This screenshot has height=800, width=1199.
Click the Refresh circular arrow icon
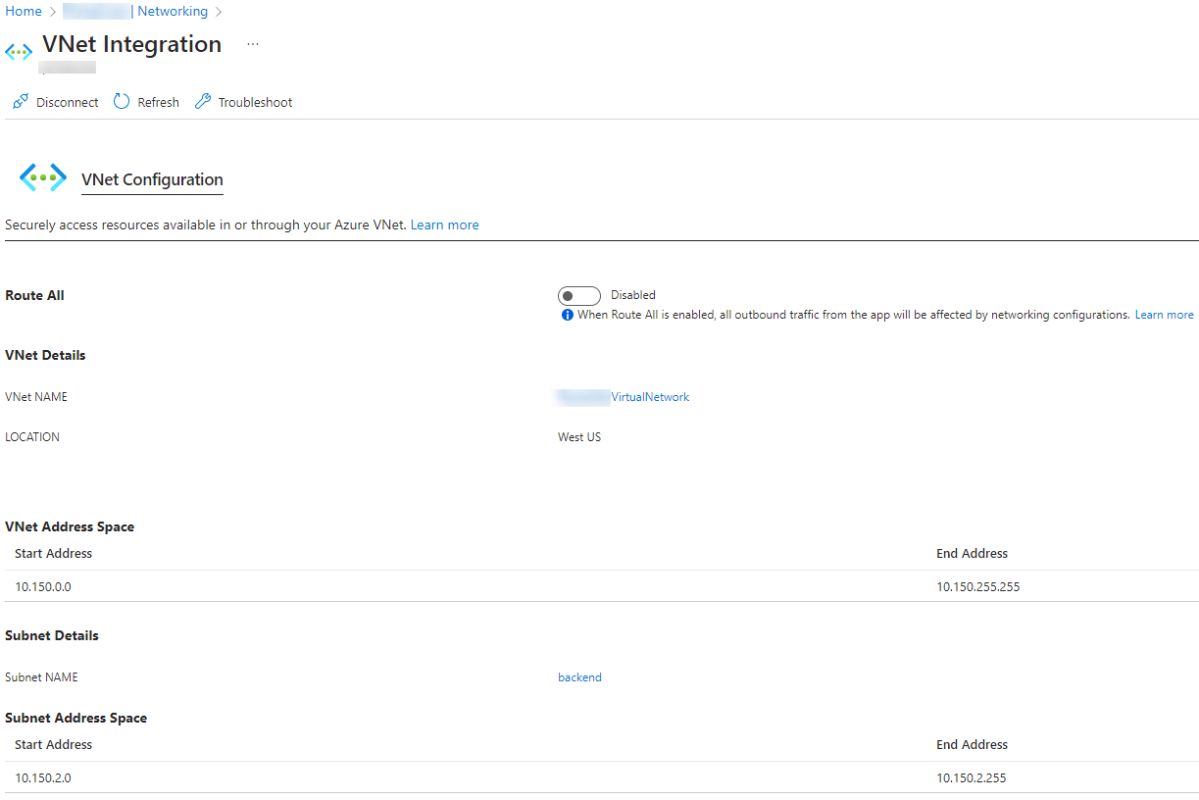tap(122, 101)
